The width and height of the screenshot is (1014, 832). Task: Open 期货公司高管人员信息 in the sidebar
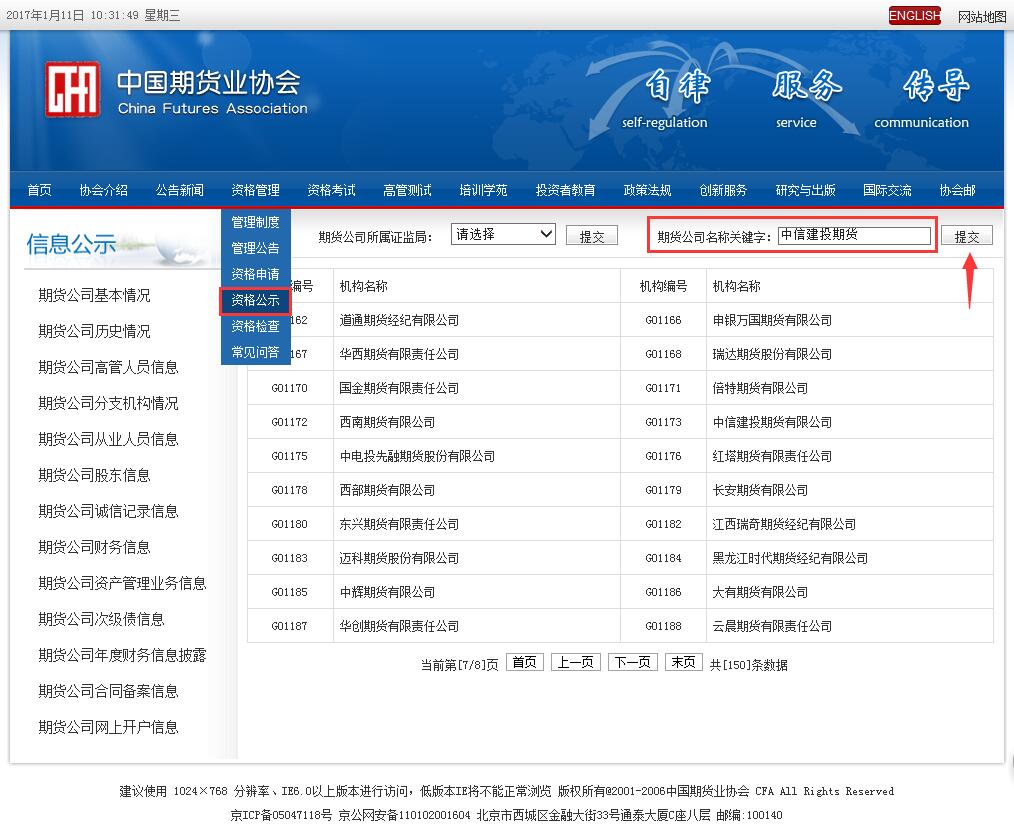pyautogui.click(x=108, y=367)
